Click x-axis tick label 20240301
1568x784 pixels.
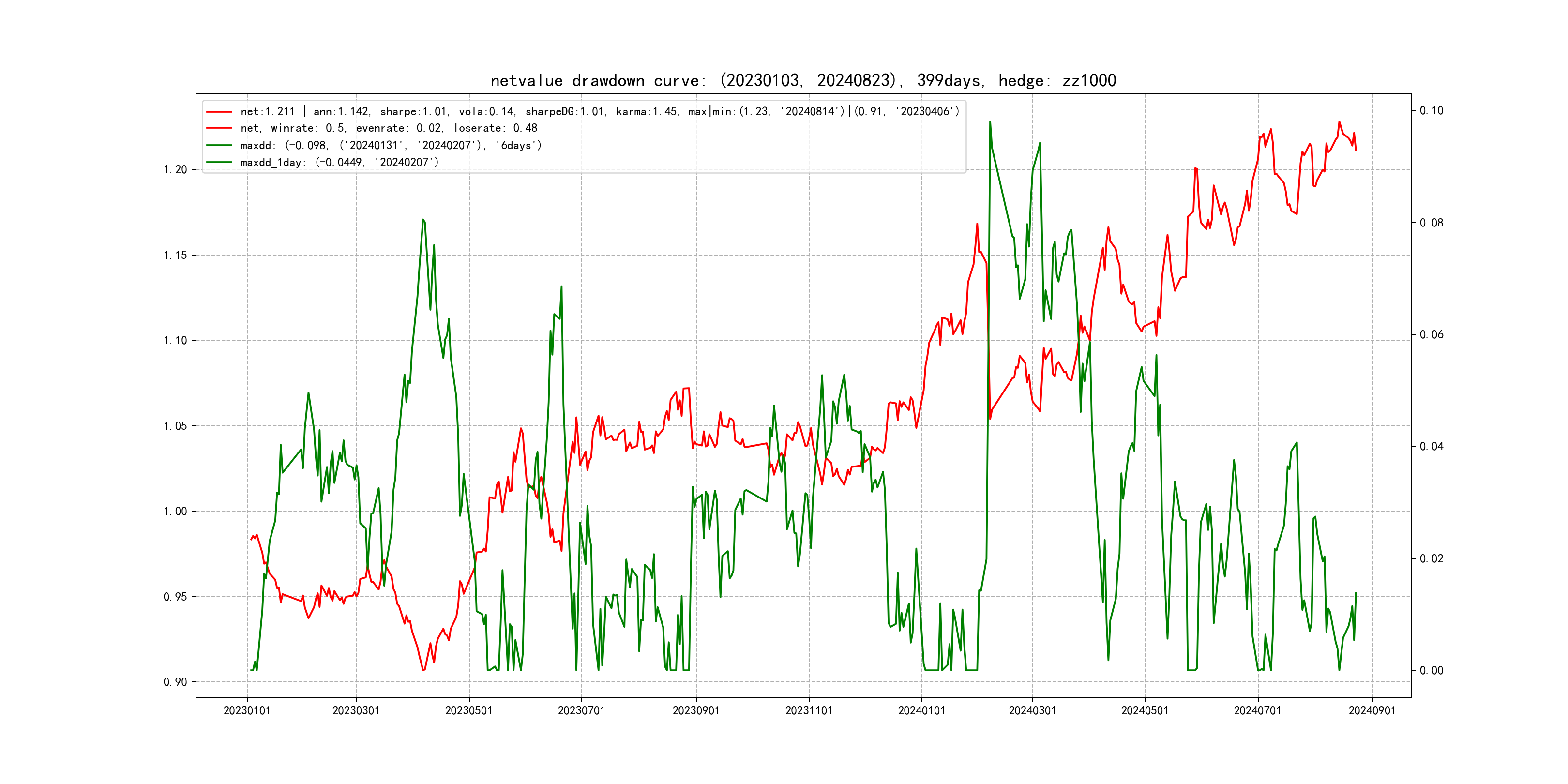[1032, 711]
